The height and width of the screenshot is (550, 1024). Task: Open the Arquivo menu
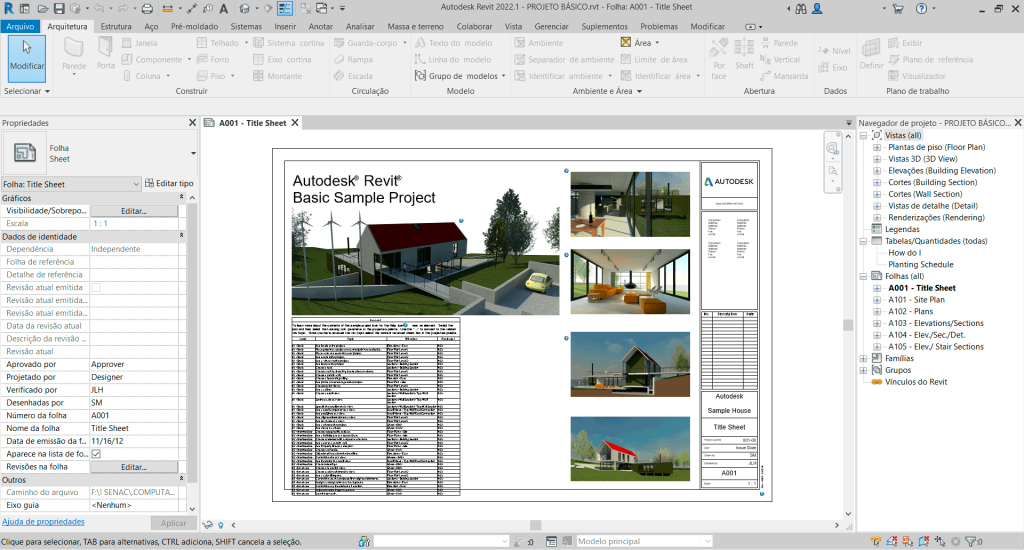point(20,26)
